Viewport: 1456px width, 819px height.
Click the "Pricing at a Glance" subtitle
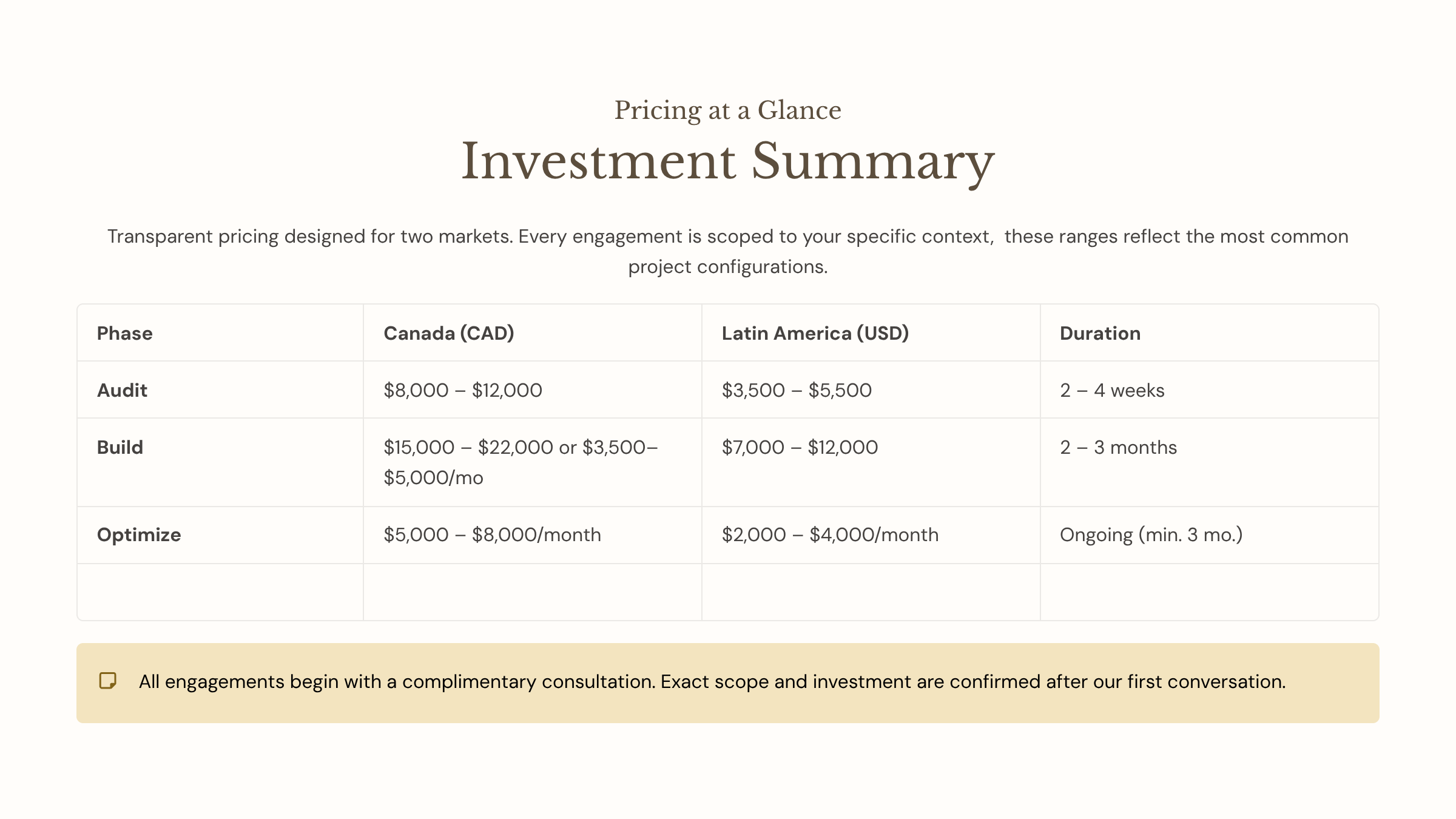tap(727, 110)
